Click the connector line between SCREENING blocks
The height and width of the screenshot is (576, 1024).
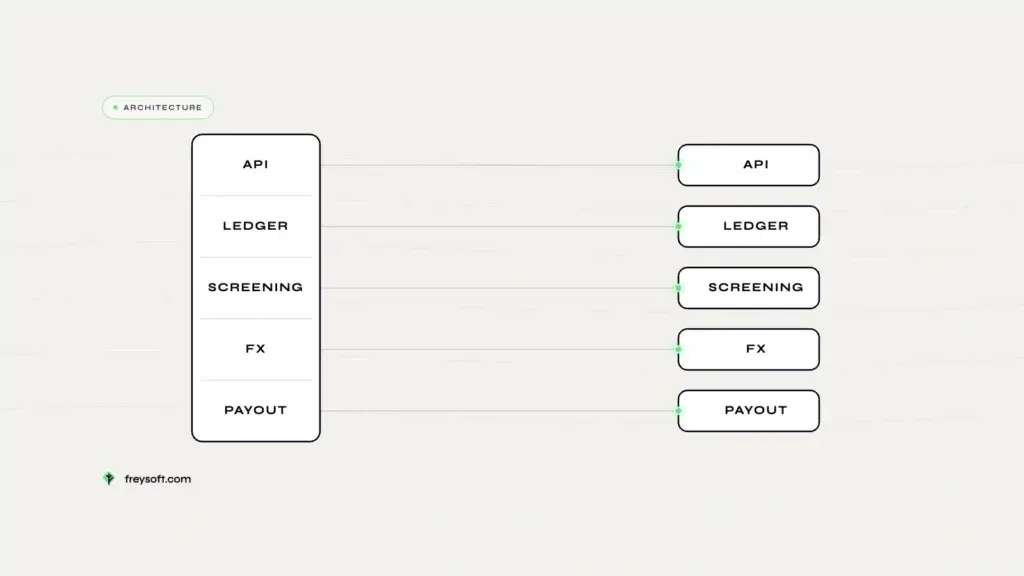pos(498,288)
